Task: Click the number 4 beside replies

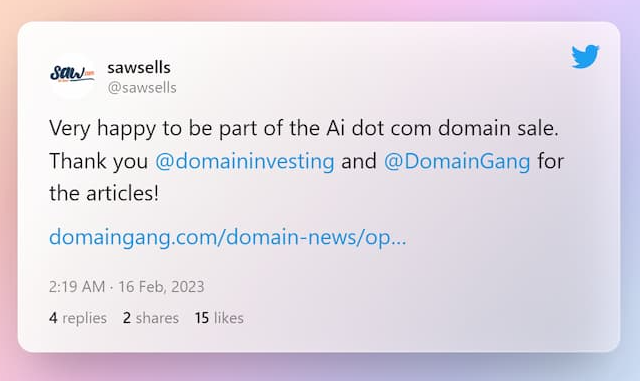Action: point(53,318)
